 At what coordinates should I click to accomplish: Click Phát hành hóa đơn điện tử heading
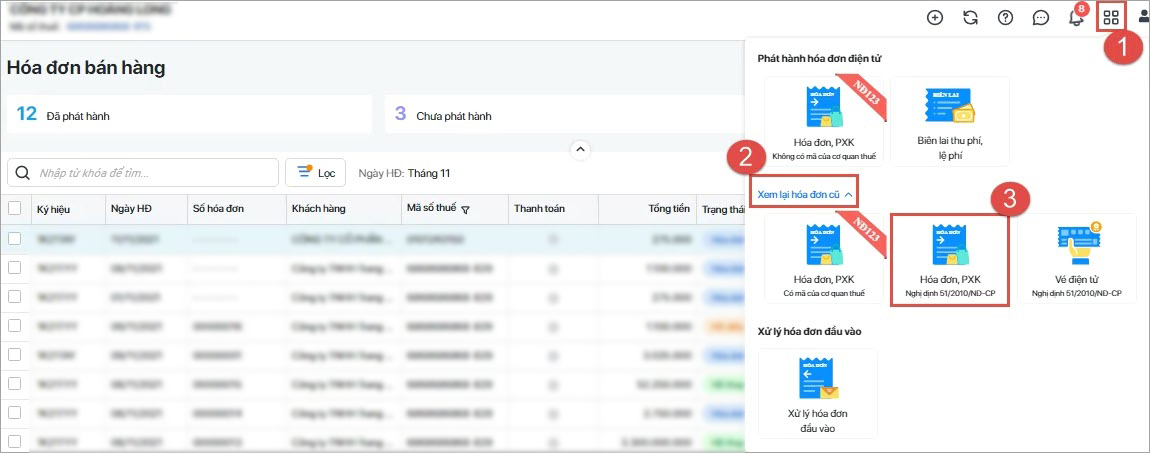[819, 58]
